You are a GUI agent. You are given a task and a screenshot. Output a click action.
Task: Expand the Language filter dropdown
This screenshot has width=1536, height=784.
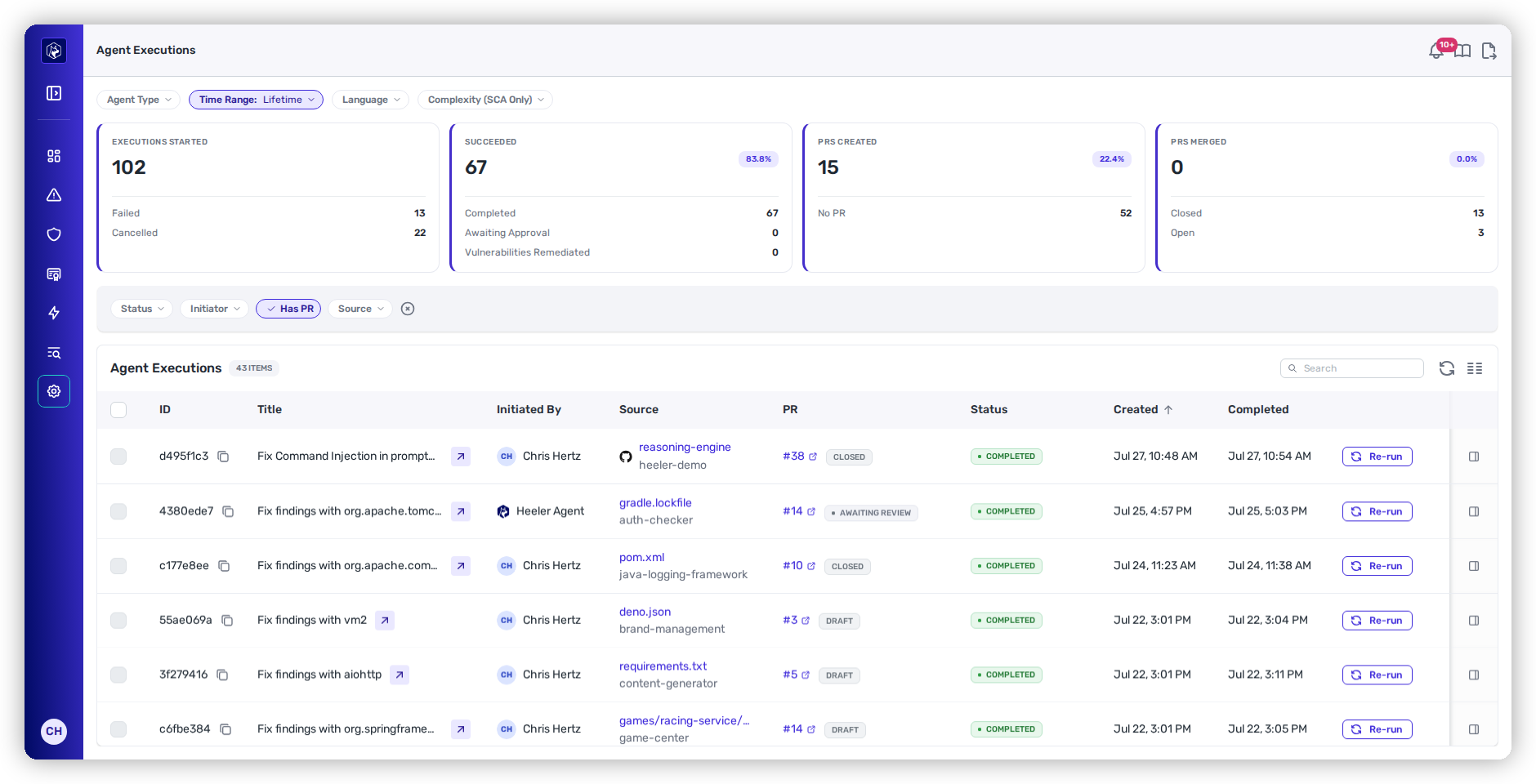point(370,100)
